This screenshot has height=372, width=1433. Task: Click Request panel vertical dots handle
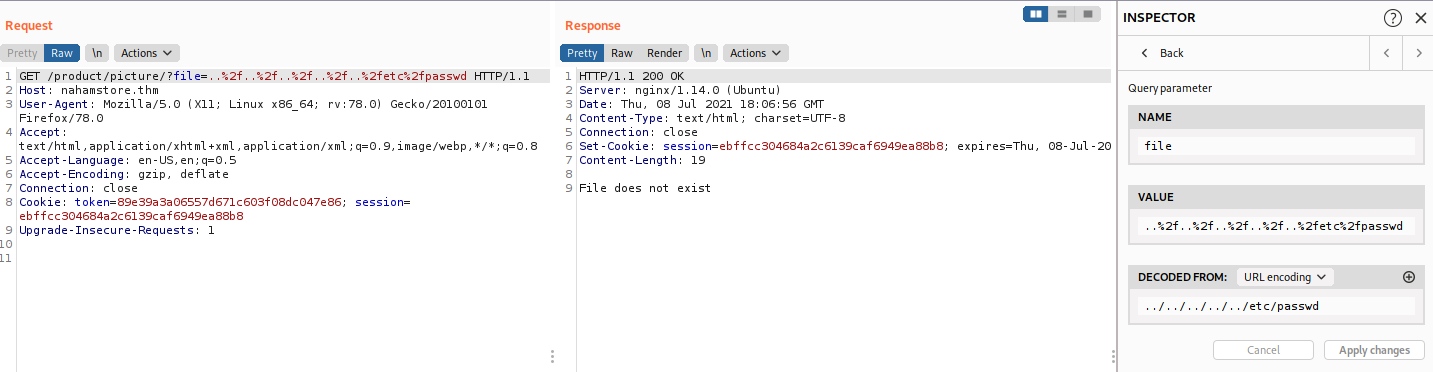coord(552,356)
